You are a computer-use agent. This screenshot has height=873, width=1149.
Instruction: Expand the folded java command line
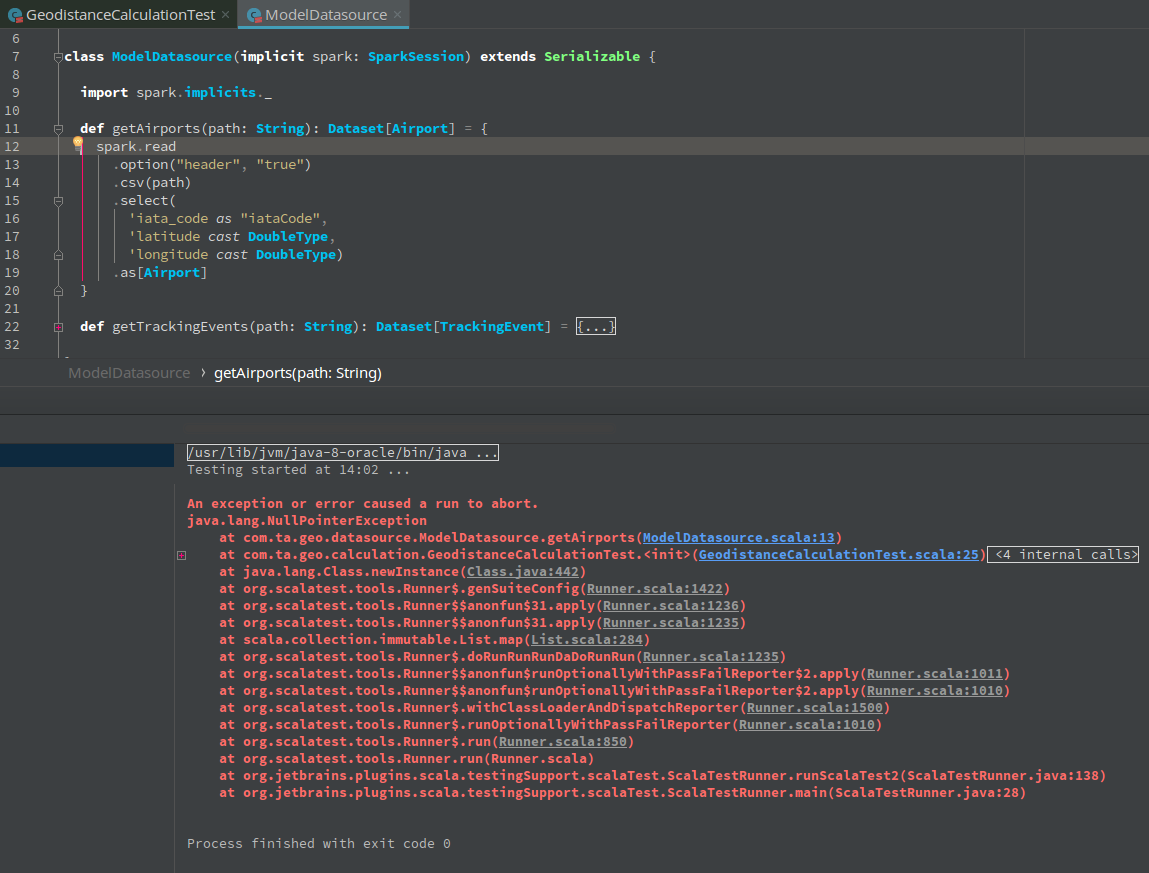pos(342,452)
